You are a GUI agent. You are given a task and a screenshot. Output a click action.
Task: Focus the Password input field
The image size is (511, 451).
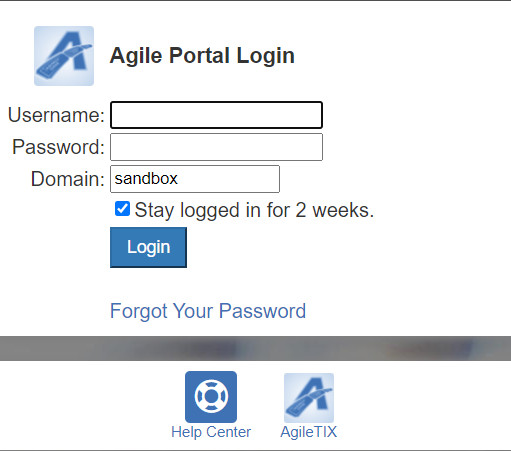(216, 147)
